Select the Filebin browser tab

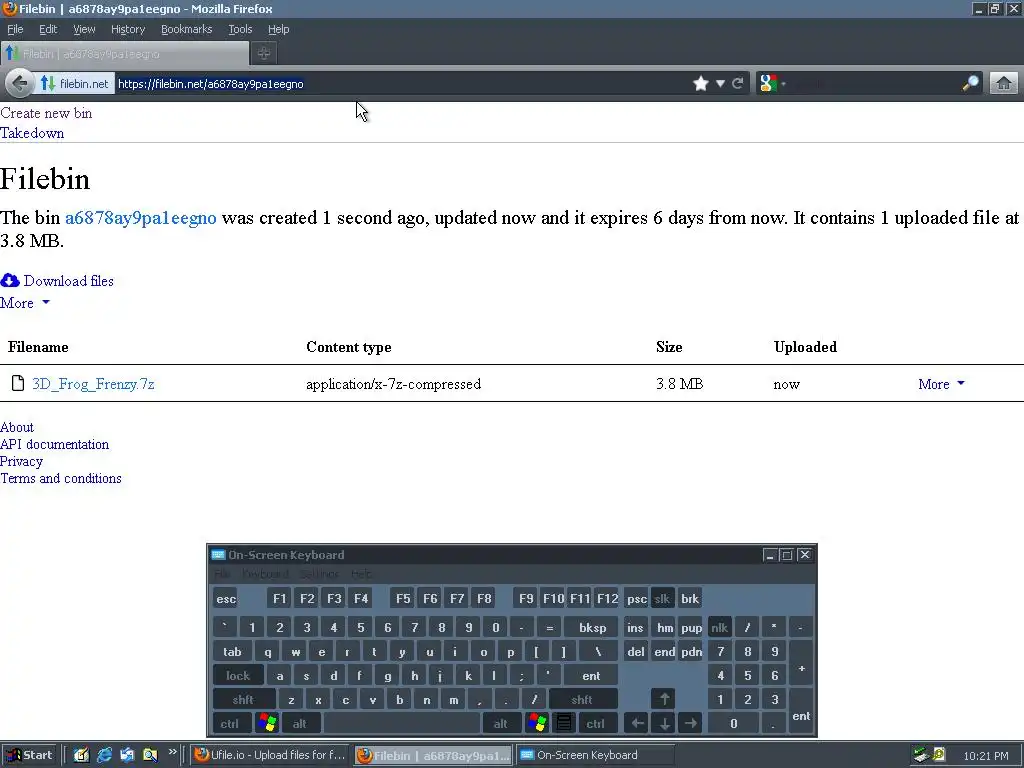125,54
